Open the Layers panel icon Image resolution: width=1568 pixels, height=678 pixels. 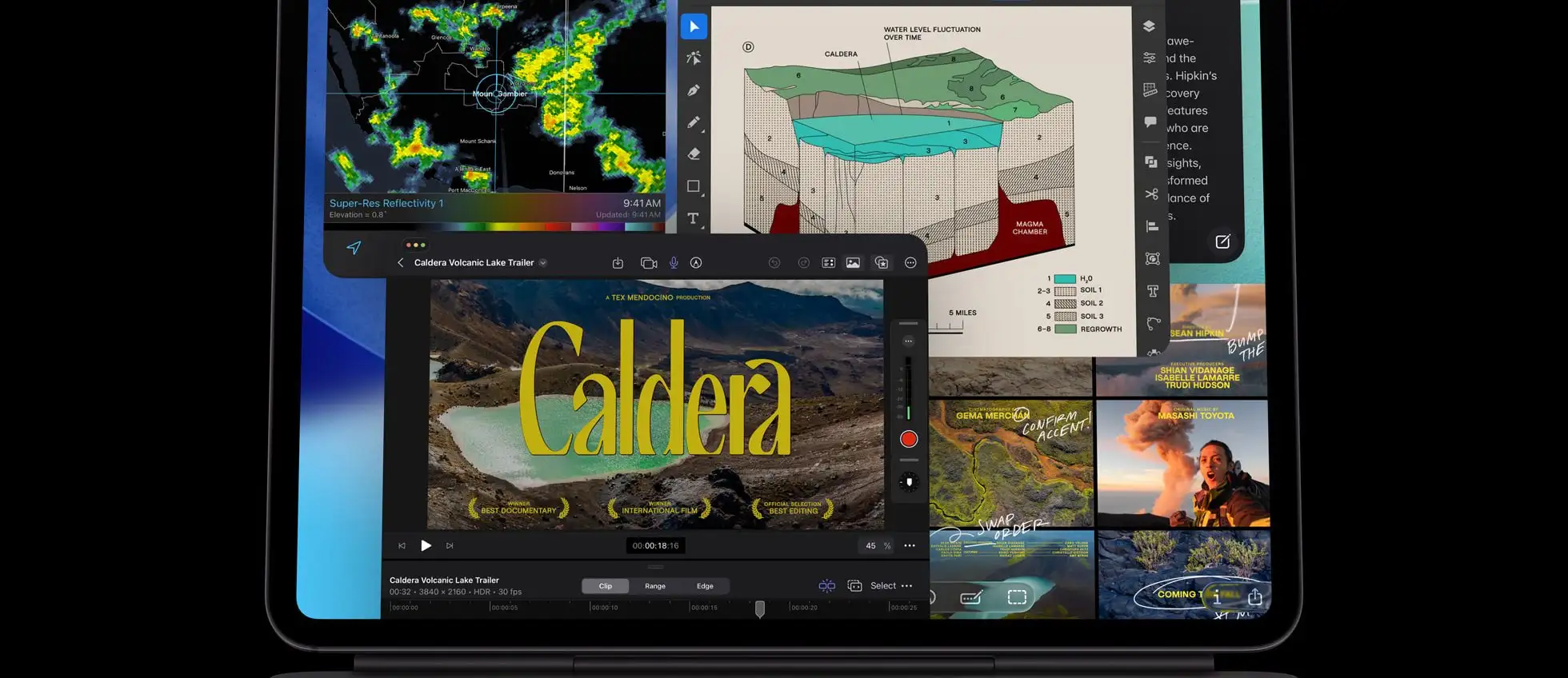(1149, 26)
